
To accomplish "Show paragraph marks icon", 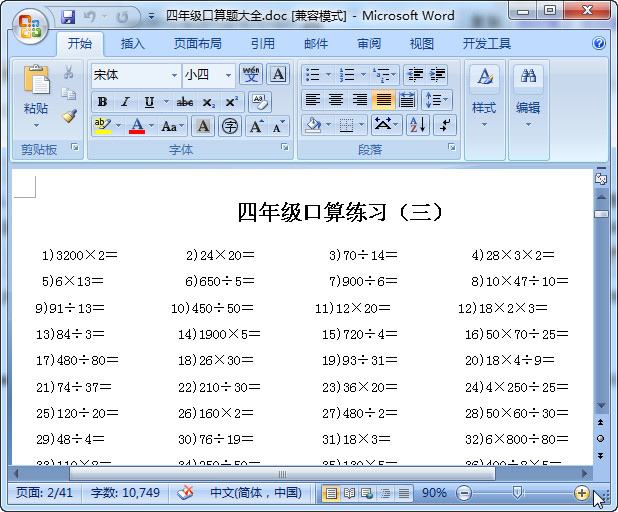I will click(x=445, y=125).
